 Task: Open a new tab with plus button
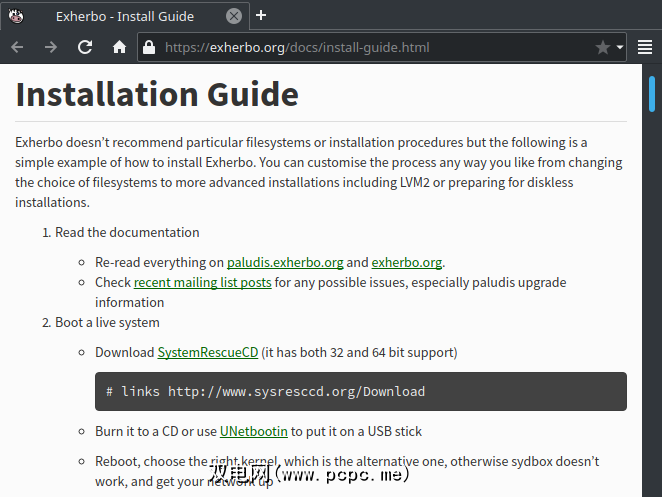(x=261, y=15)
